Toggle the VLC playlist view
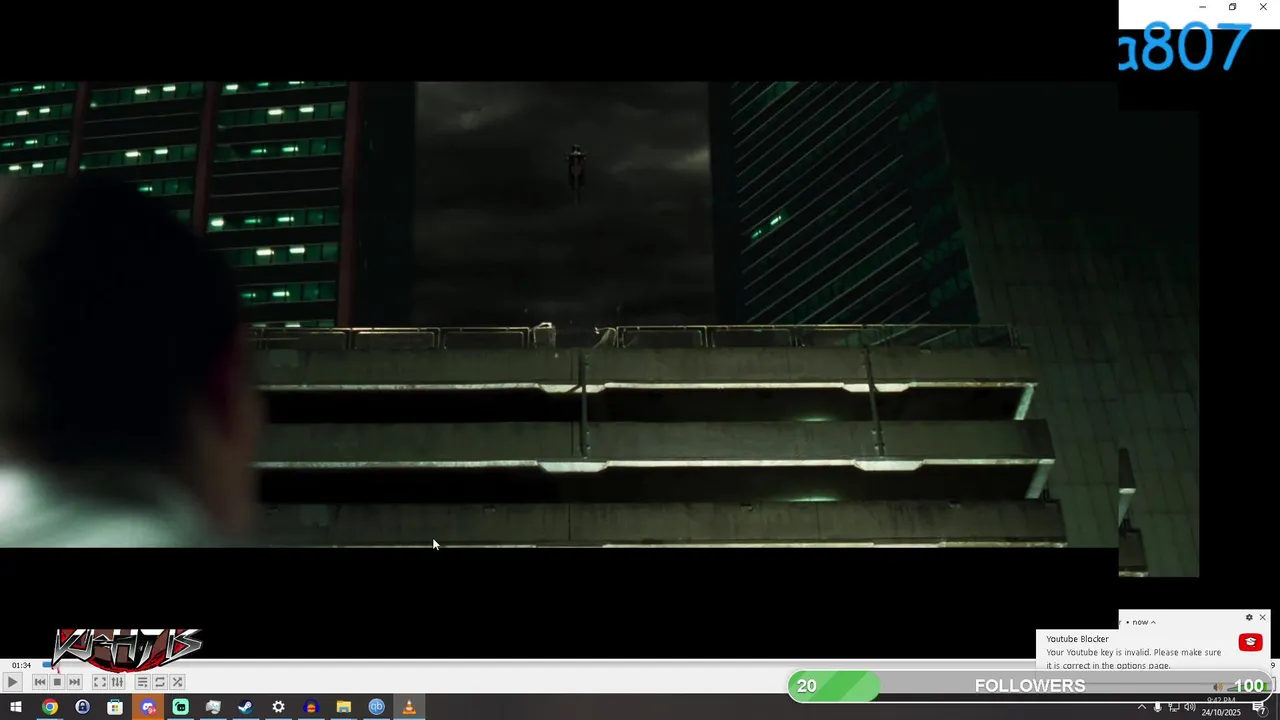The width and height of the screenshot is (1280, 720). (143, 682)
